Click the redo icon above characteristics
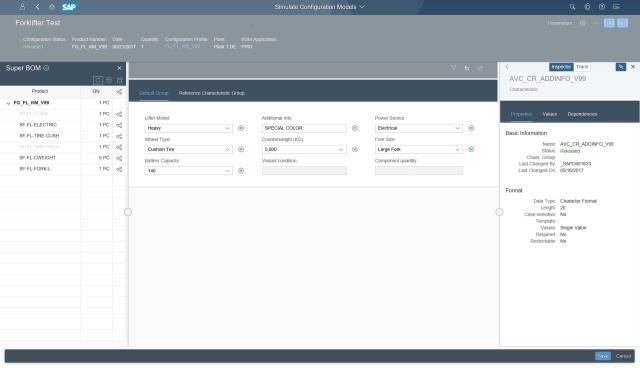Screen dimensions: 640x368 tap(480, 68)
